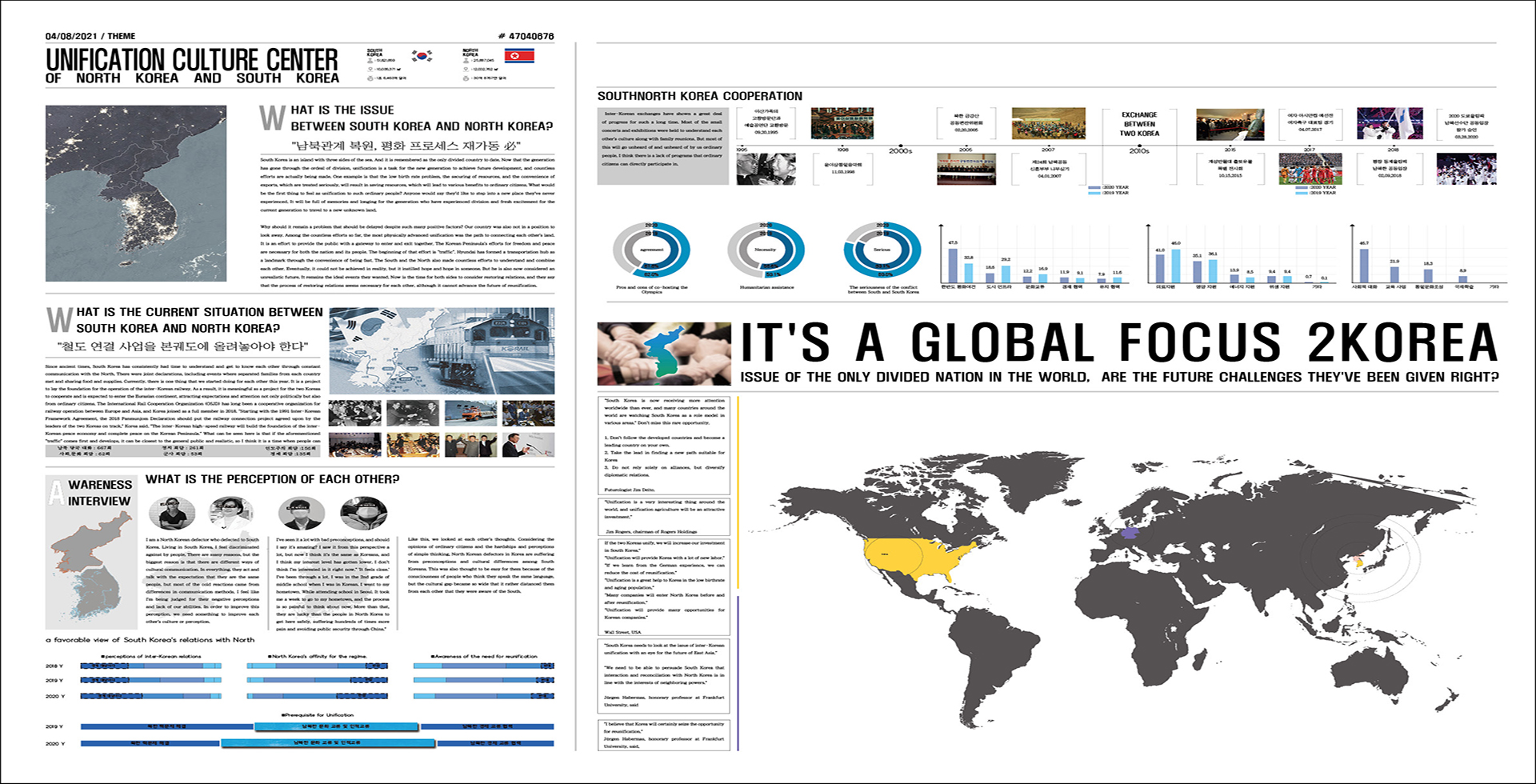Click the 'UNIFICATION CULTURE CENTER' title
This screenshot has height=784, width=1536.
[192, 59]
